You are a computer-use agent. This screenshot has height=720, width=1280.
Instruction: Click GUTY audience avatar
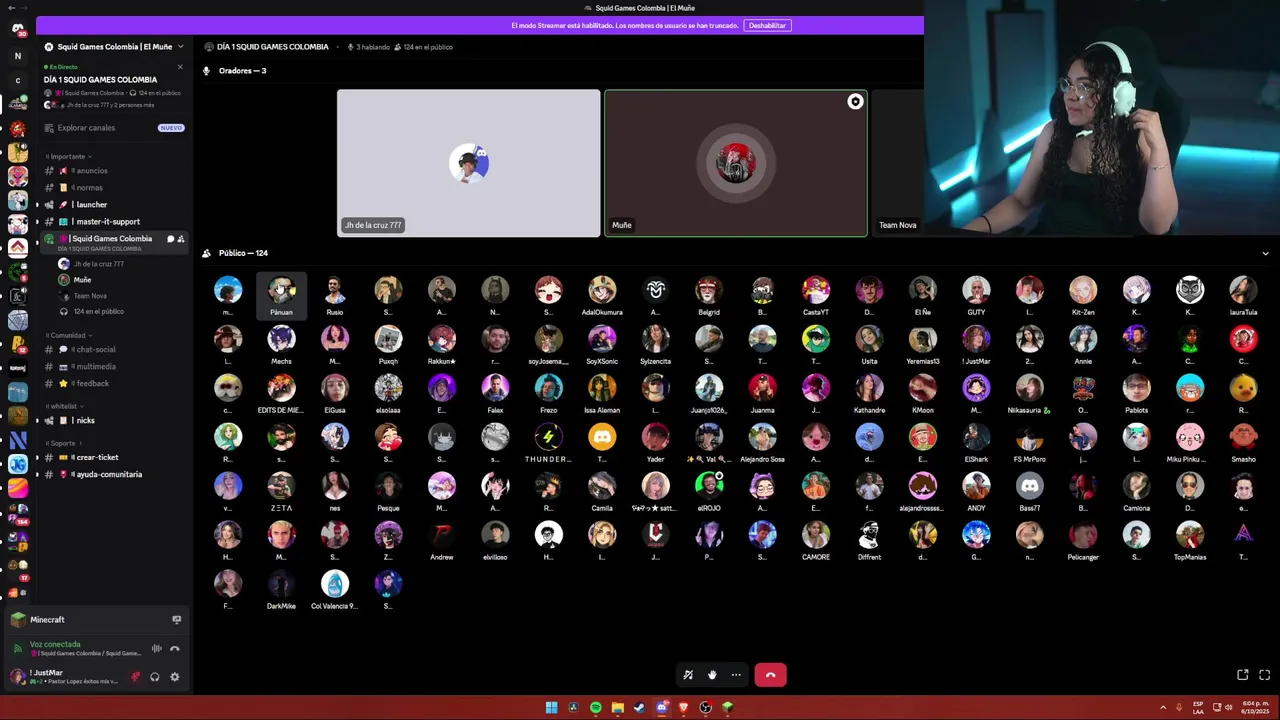click(x=976, y=290)
